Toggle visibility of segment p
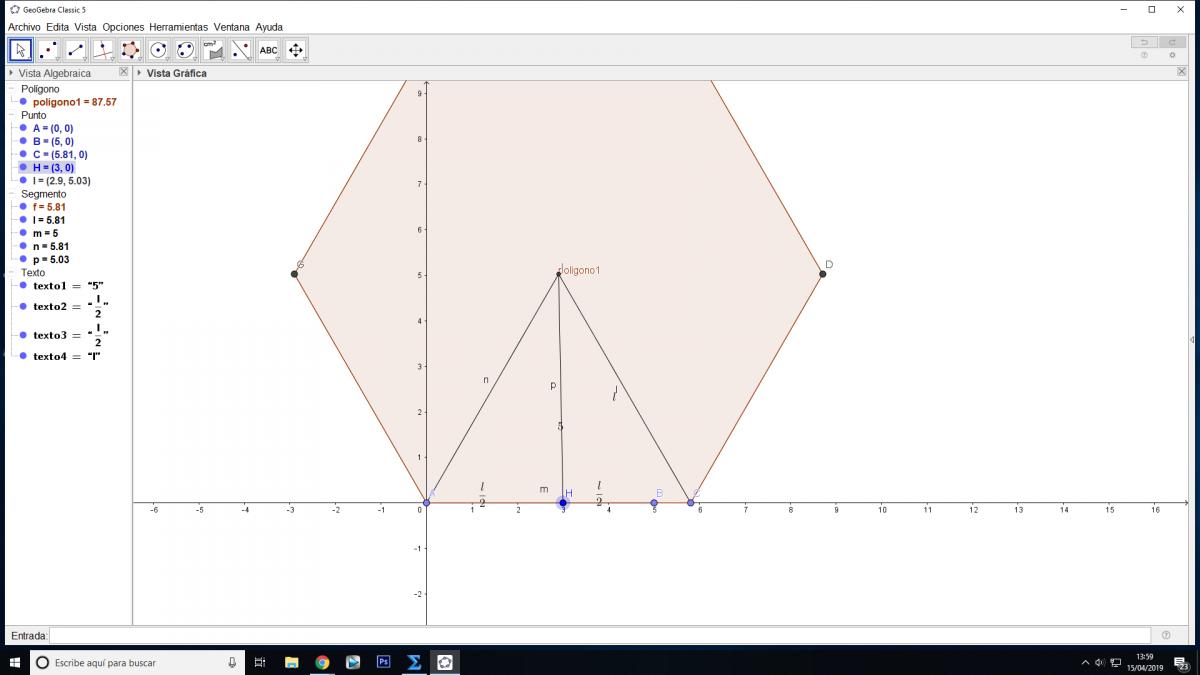Image resolution: width=1200 pixels, height=675 pixels. (x=23, y=260)
